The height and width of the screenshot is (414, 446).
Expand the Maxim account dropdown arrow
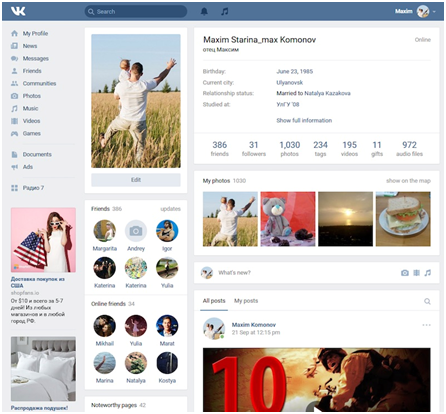coord(434,12)
